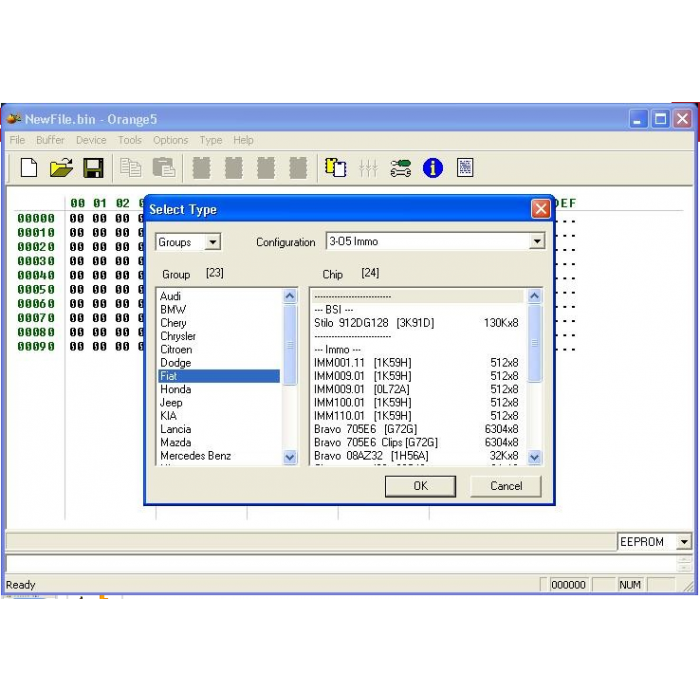This screenshot has height=700, width=700.
Task: Select Jeep in the Group list
Action: [x=219, y=403]
